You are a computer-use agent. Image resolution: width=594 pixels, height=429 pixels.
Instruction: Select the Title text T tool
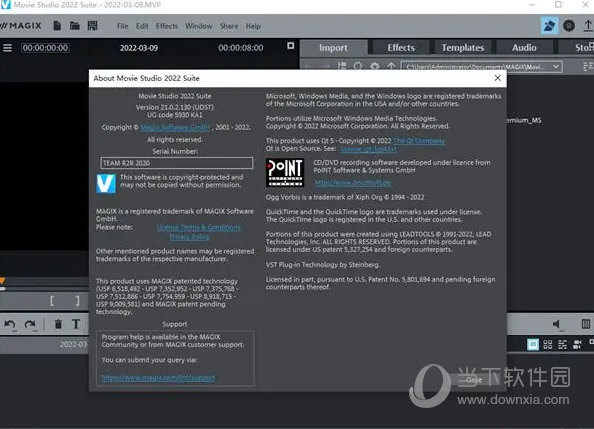pos(76,324)
